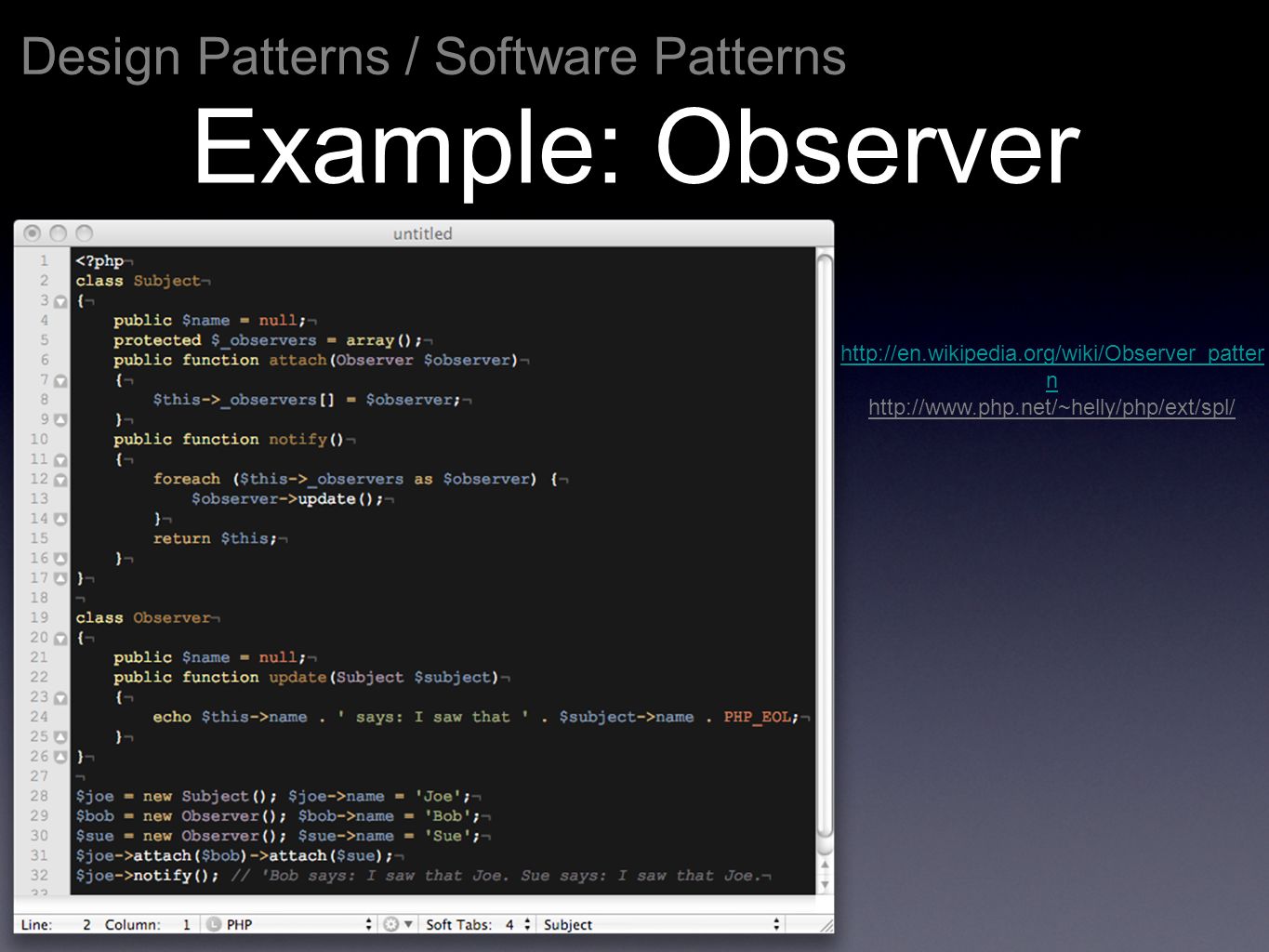Click the editor's vertical scrollbar thumb
The width and height of the screenshot is (1269, 952).
(x=825, y=549)
